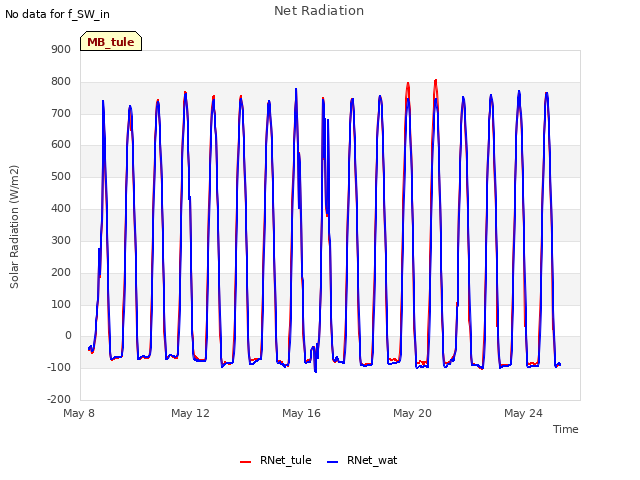
Task: Click the 400 y-axis tick label
Action: pyautogui.click(x=61, y=209)
